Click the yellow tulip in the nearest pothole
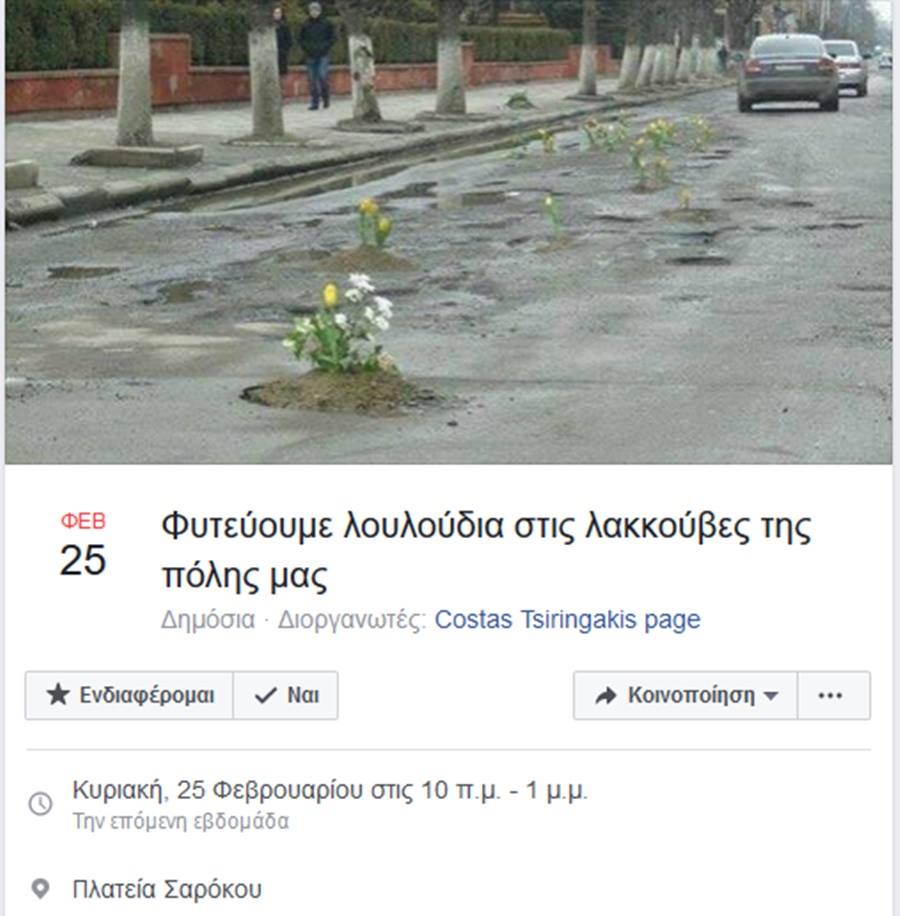This screenshot has height=916, width=900. coord(330,296)
